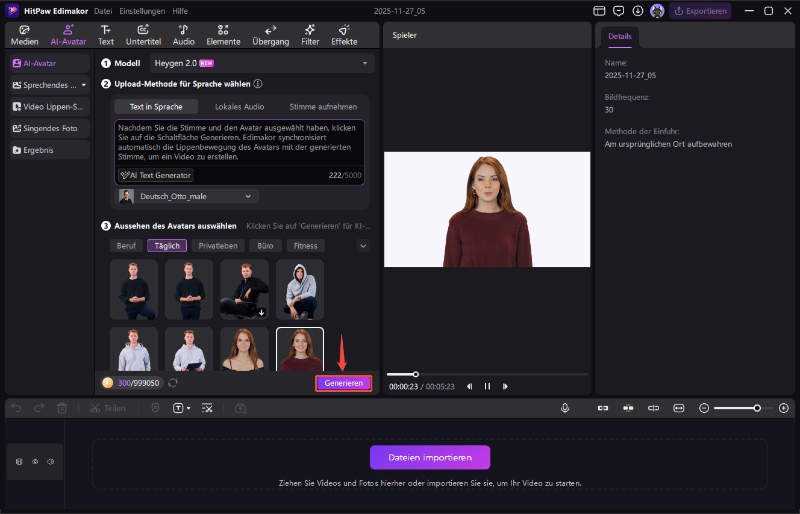Select the Privatleben avatar category
800x514 pixels.
pyautogui.click(x=218, y=246)
